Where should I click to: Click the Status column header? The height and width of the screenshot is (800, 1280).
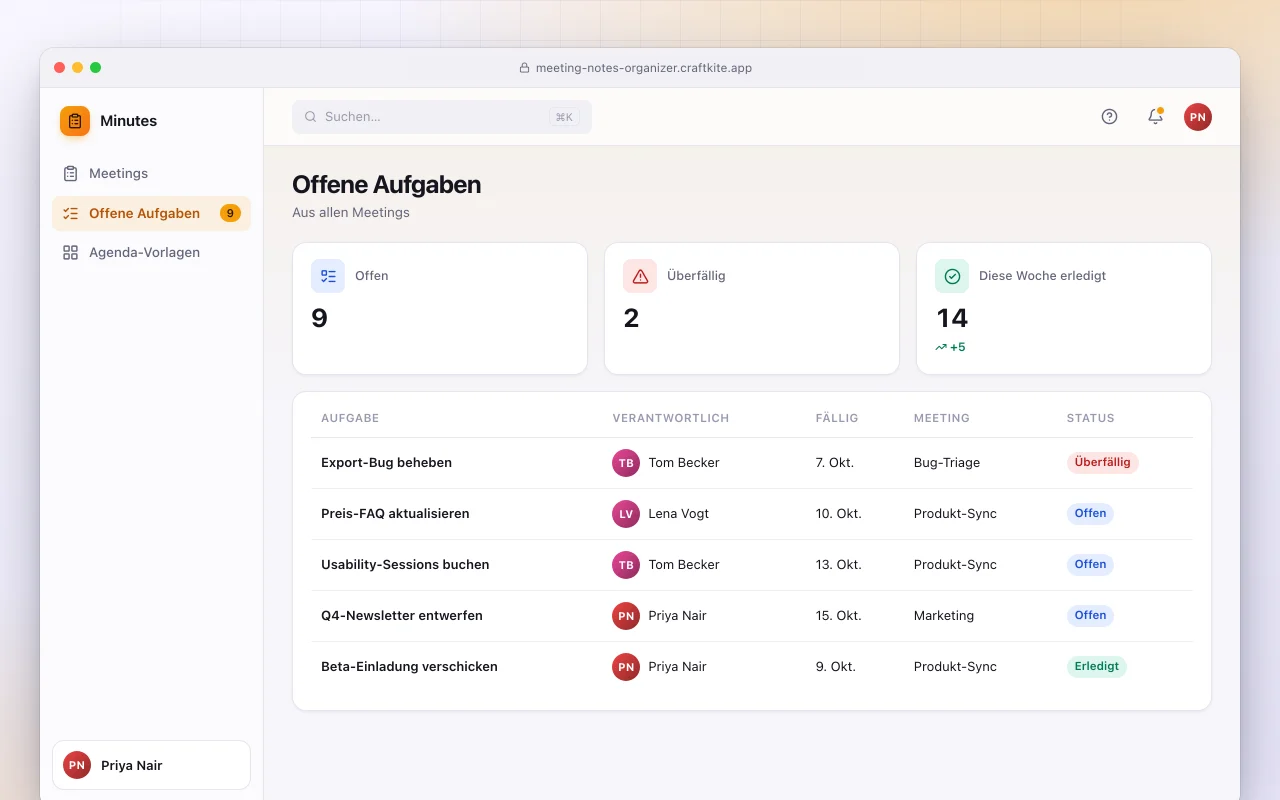pyautogui.click(x=1090, y=418)
